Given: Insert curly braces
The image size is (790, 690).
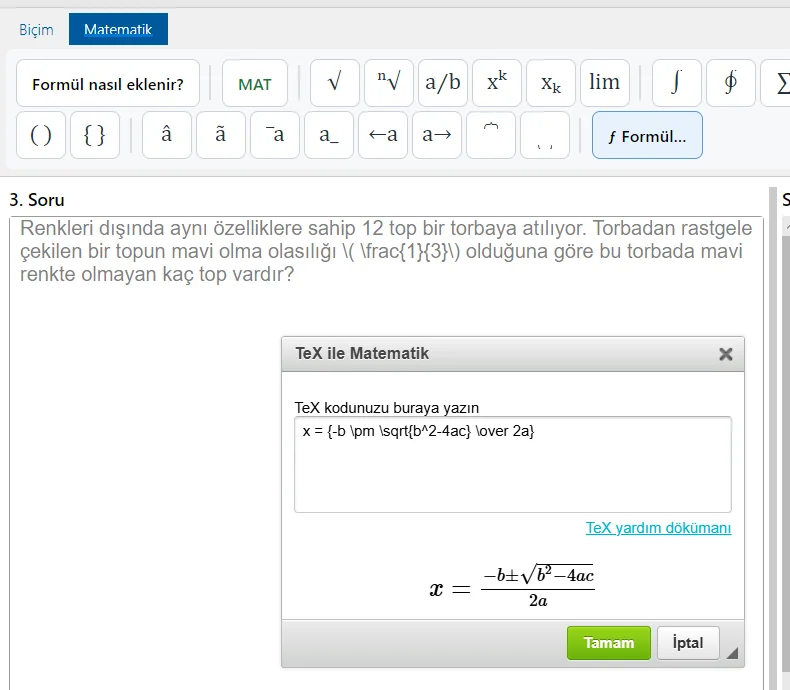Looking at the screenshot, I should 95,135.
